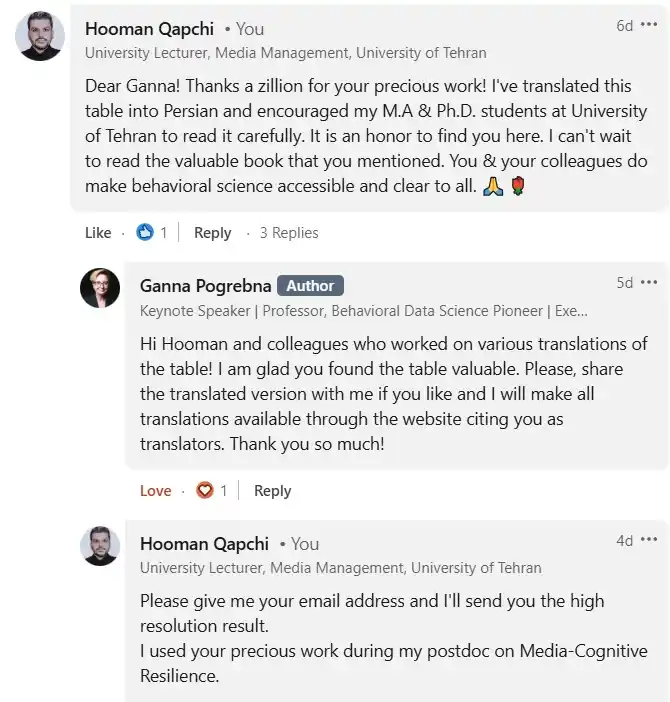Image resolution: width=670 pixels, height=702 pixels.
Task: Click the blue thumbs-up reaction icon
Action: pos(145,232)
